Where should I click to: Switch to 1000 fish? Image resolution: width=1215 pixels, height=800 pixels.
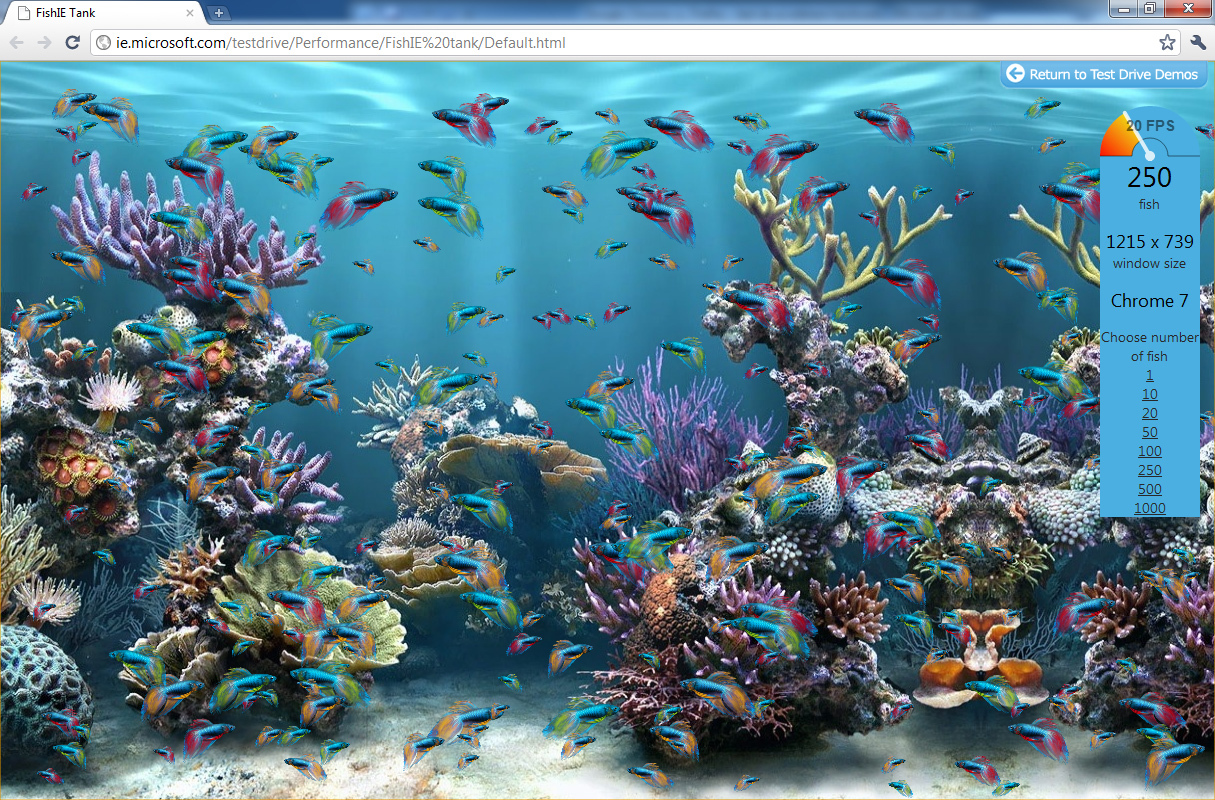tap(1150, 508)
